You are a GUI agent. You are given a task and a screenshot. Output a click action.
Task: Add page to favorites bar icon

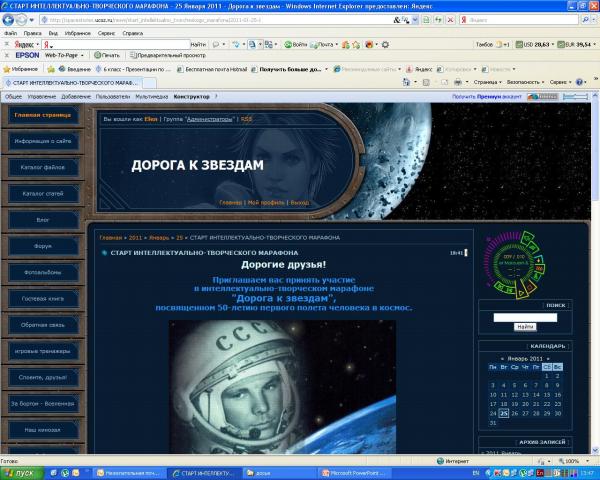(51, 69)
